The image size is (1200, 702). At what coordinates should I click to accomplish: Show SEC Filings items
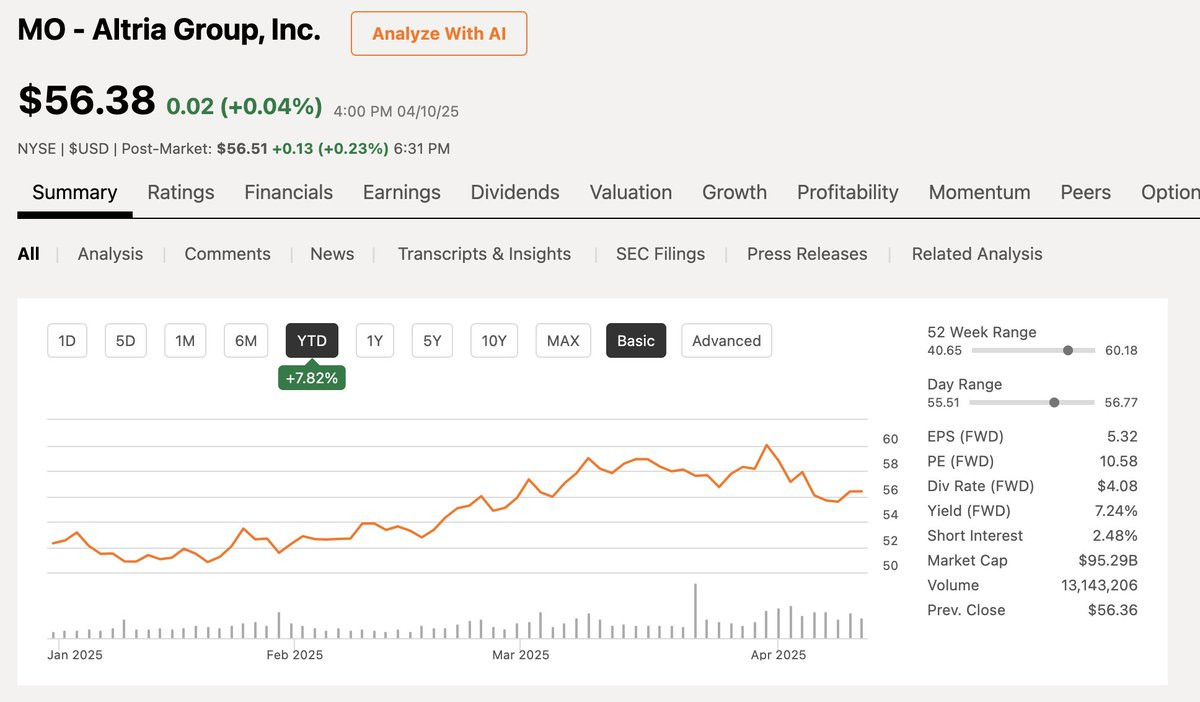[660, 254]
